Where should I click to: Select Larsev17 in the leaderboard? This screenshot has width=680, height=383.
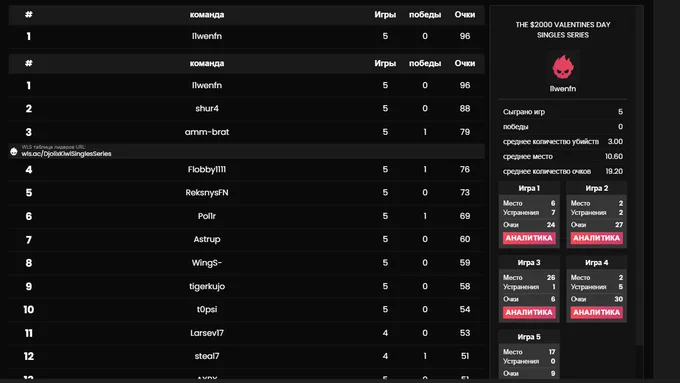pyautogui.click(x=207, y=333)
